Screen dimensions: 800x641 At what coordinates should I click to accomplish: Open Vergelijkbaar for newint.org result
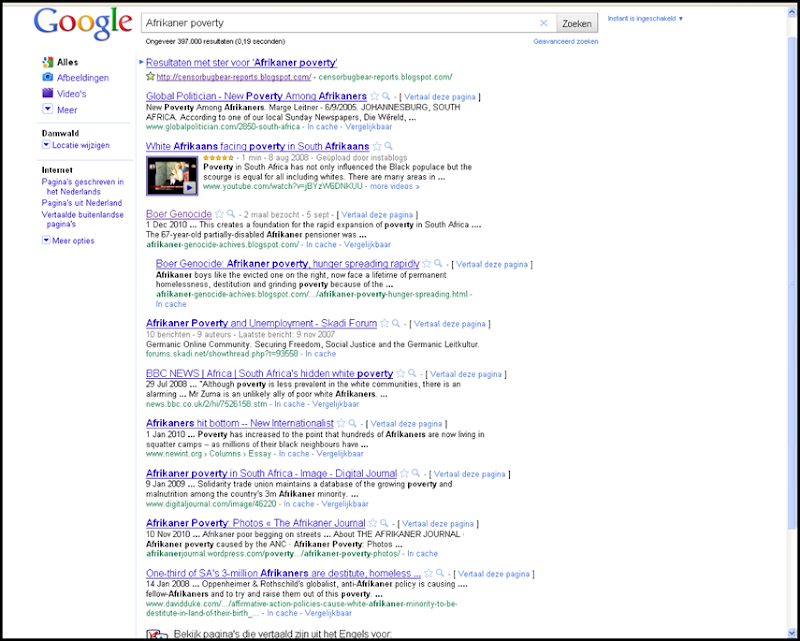(x=340, y=453)
